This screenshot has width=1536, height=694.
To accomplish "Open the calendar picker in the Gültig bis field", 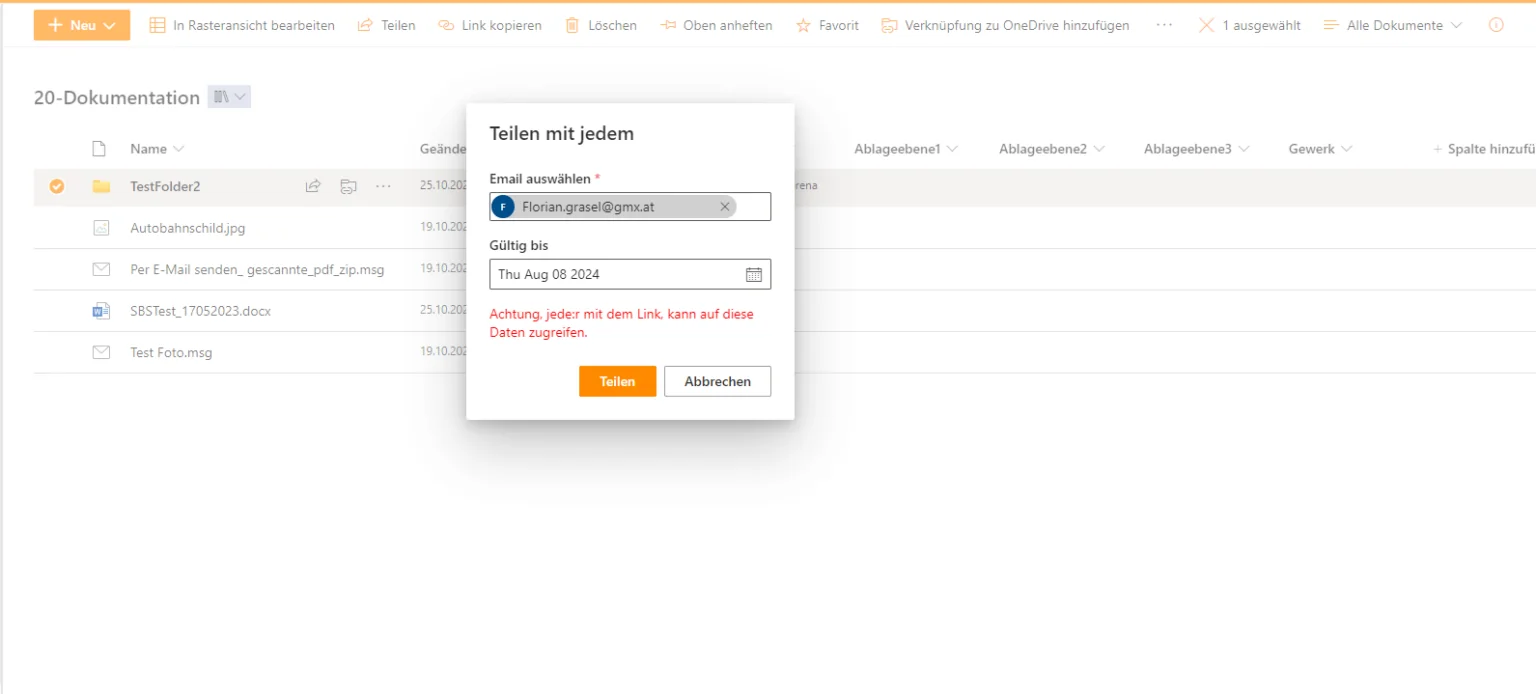I will point(755,274).
